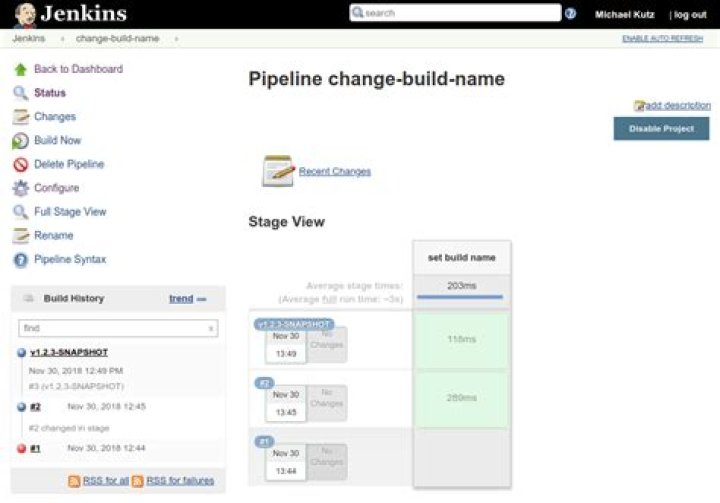
Task: Open the add description link
Action: pos(678,105)
